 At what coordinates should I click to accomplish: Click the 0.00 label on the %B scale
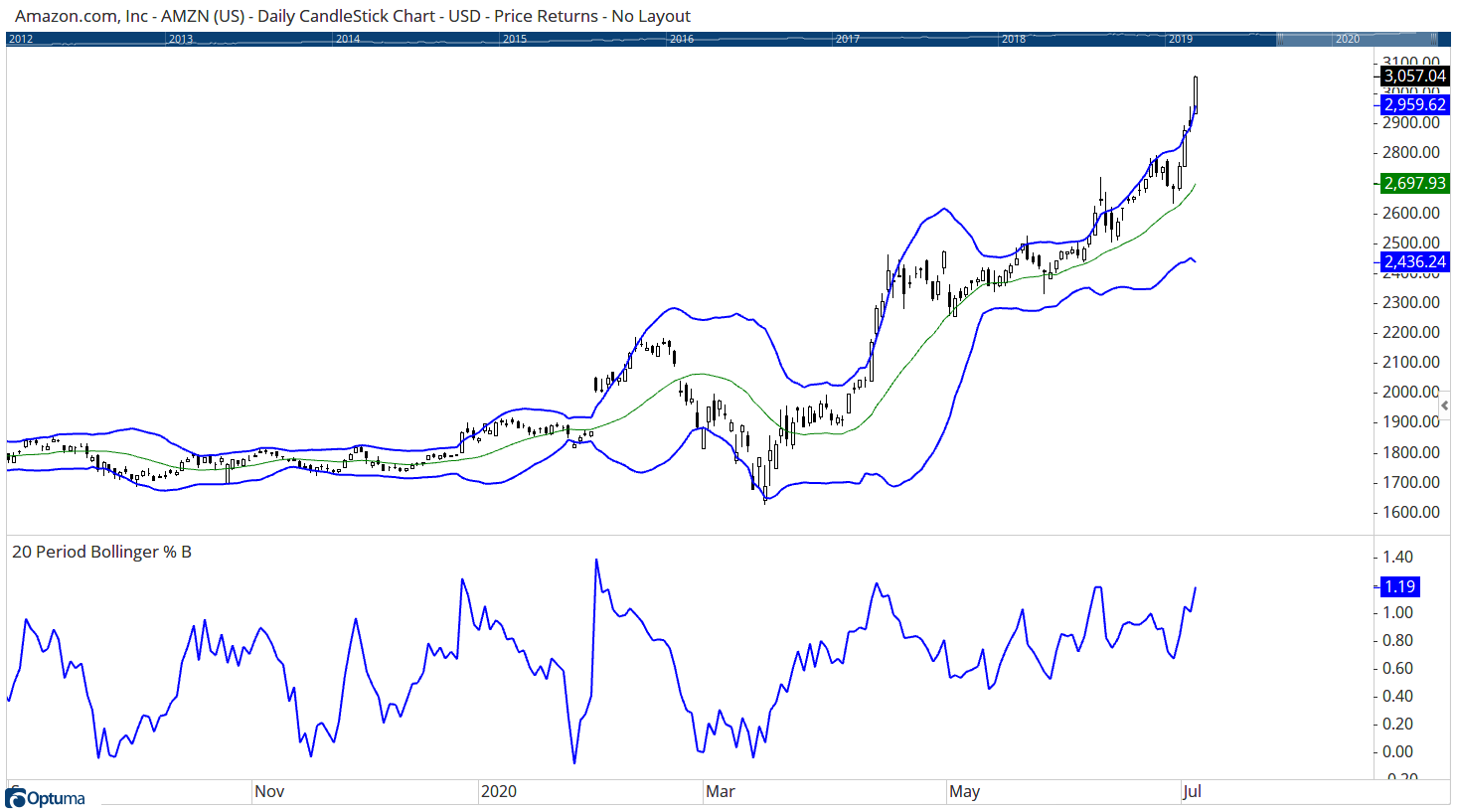pos(1398,751)
